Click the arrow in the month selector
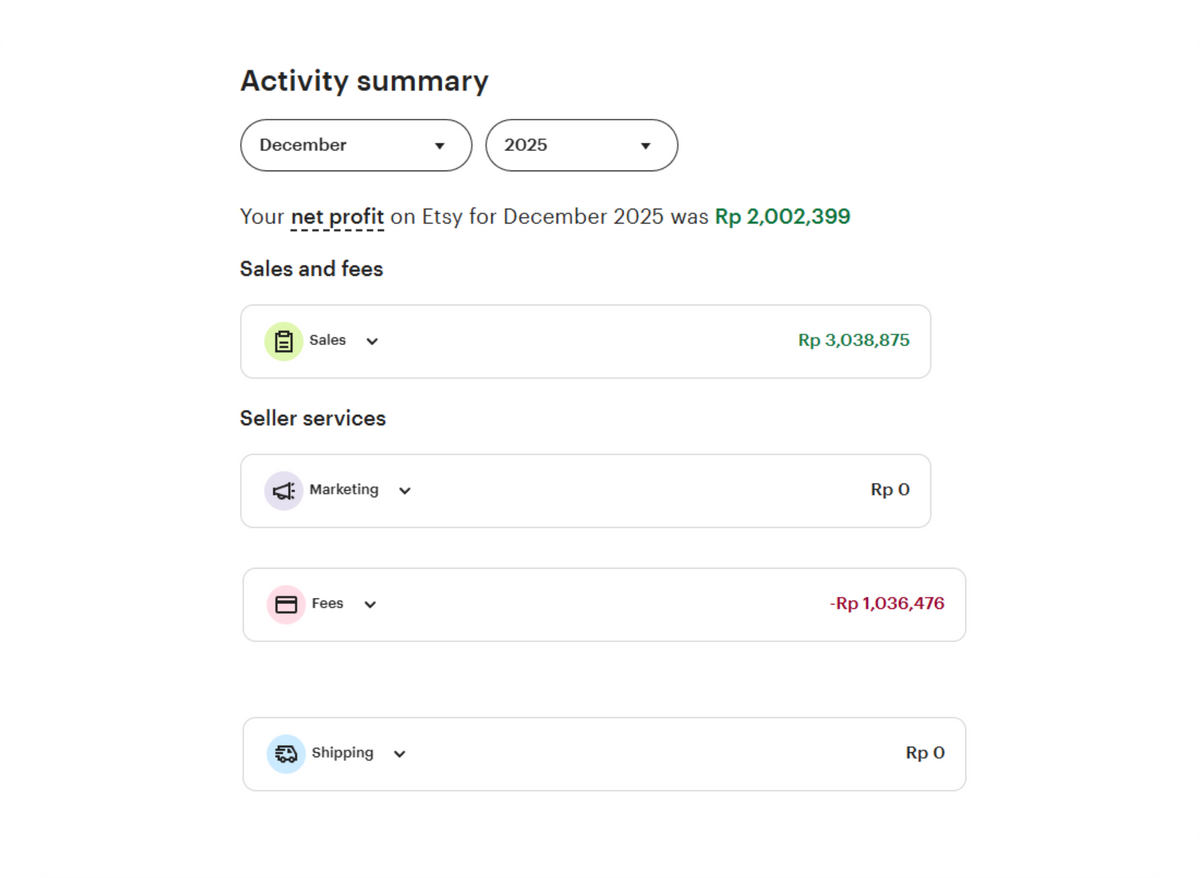Viewport: 1200px width, 878px height. (x=439, y=146)
